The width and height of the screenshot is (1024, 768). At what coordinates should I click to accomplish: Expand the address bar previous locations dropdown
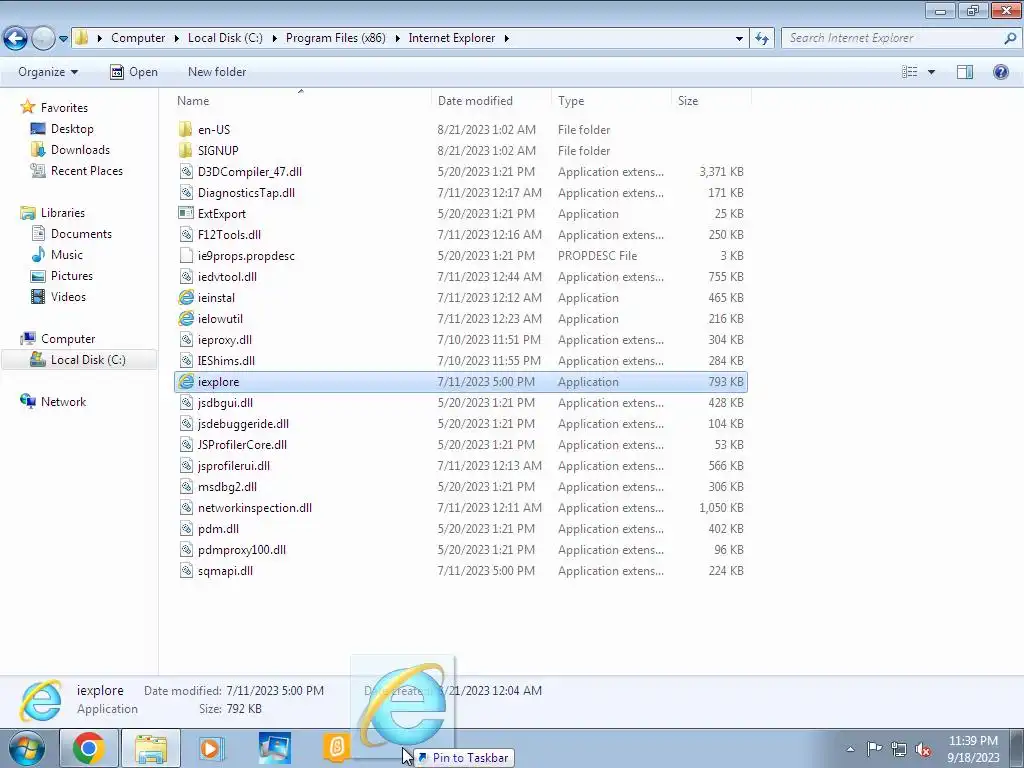pos(739,39)
